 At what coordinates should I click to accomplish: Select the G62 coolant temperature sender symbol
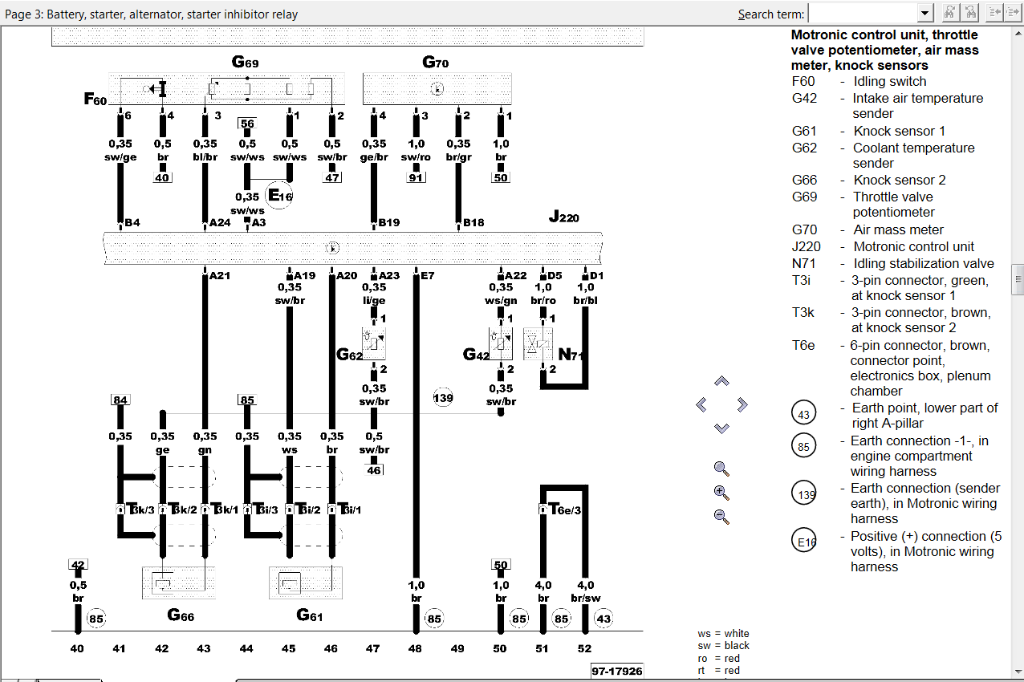(x=373, y=343)
